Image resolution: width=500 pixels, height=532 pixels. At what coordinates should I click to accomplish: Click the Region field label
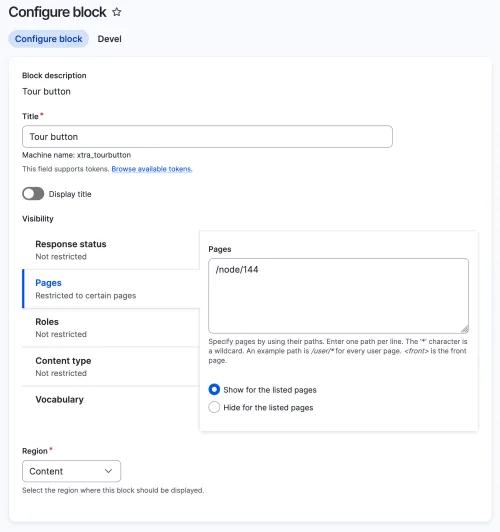(35, 451)
